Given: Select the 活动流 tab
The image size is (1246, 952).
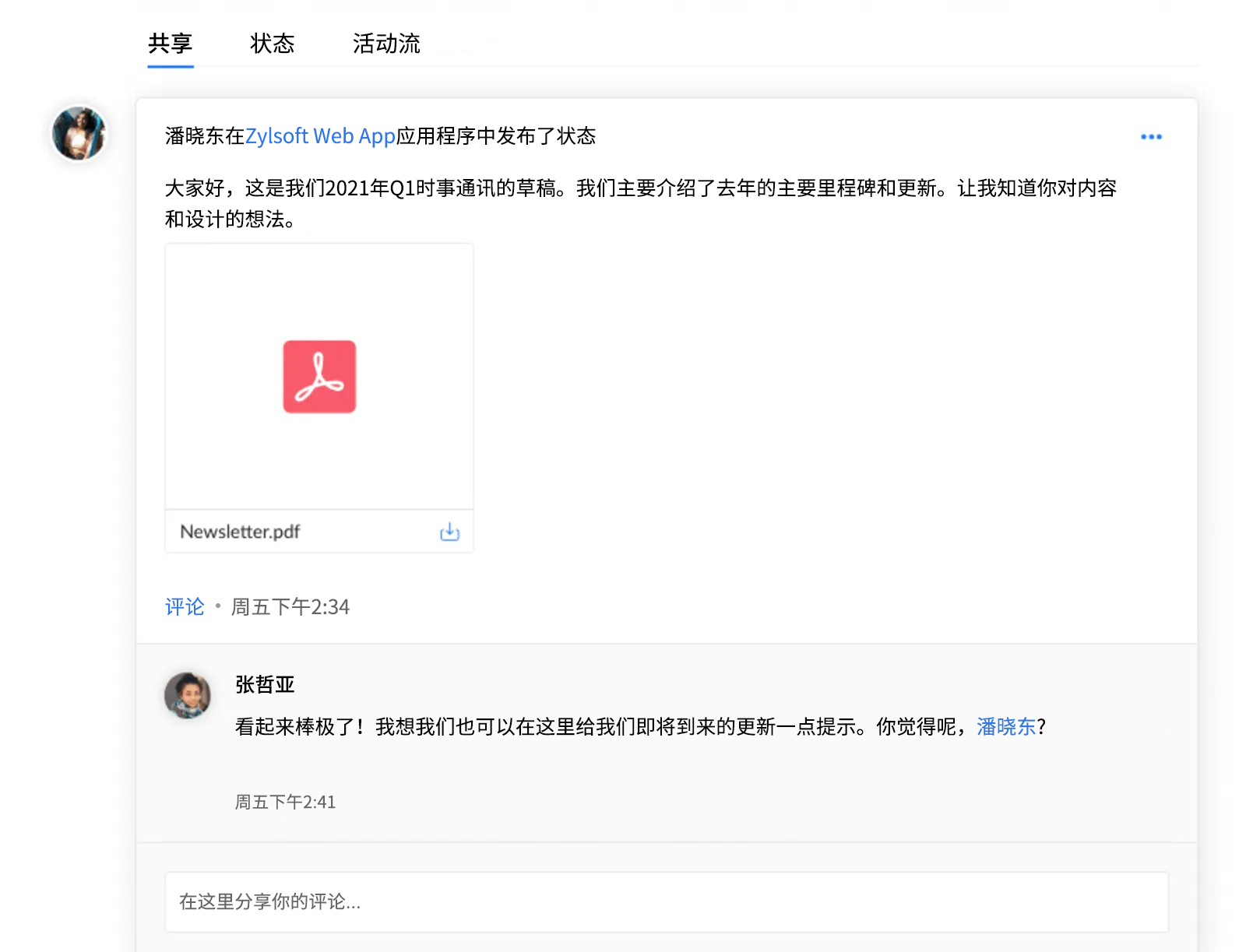Looking at the screenshot, I should pyautogui.click(x=385, y=44).
